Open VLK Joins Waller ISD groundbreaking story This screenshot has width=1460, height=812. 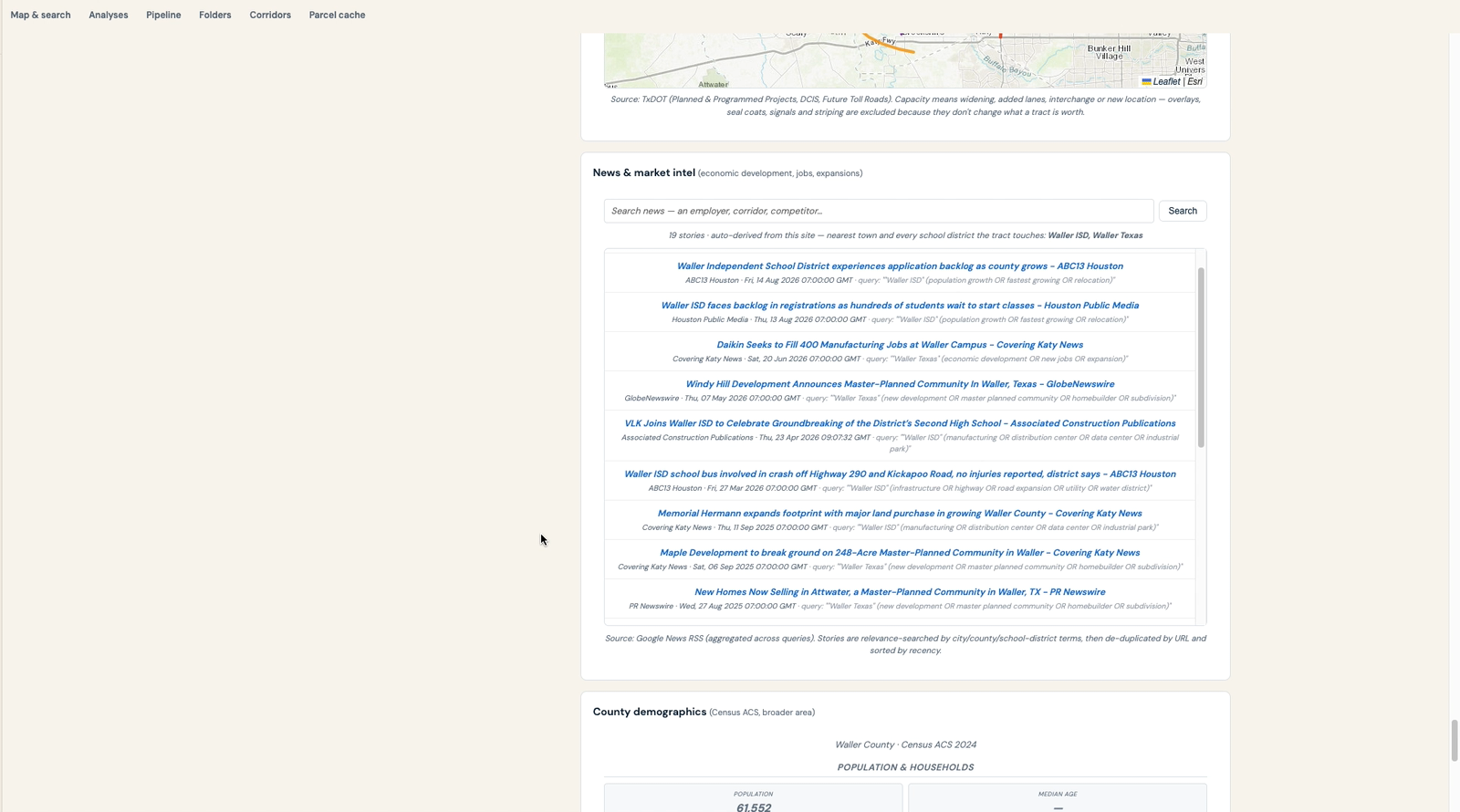(900, 423)
